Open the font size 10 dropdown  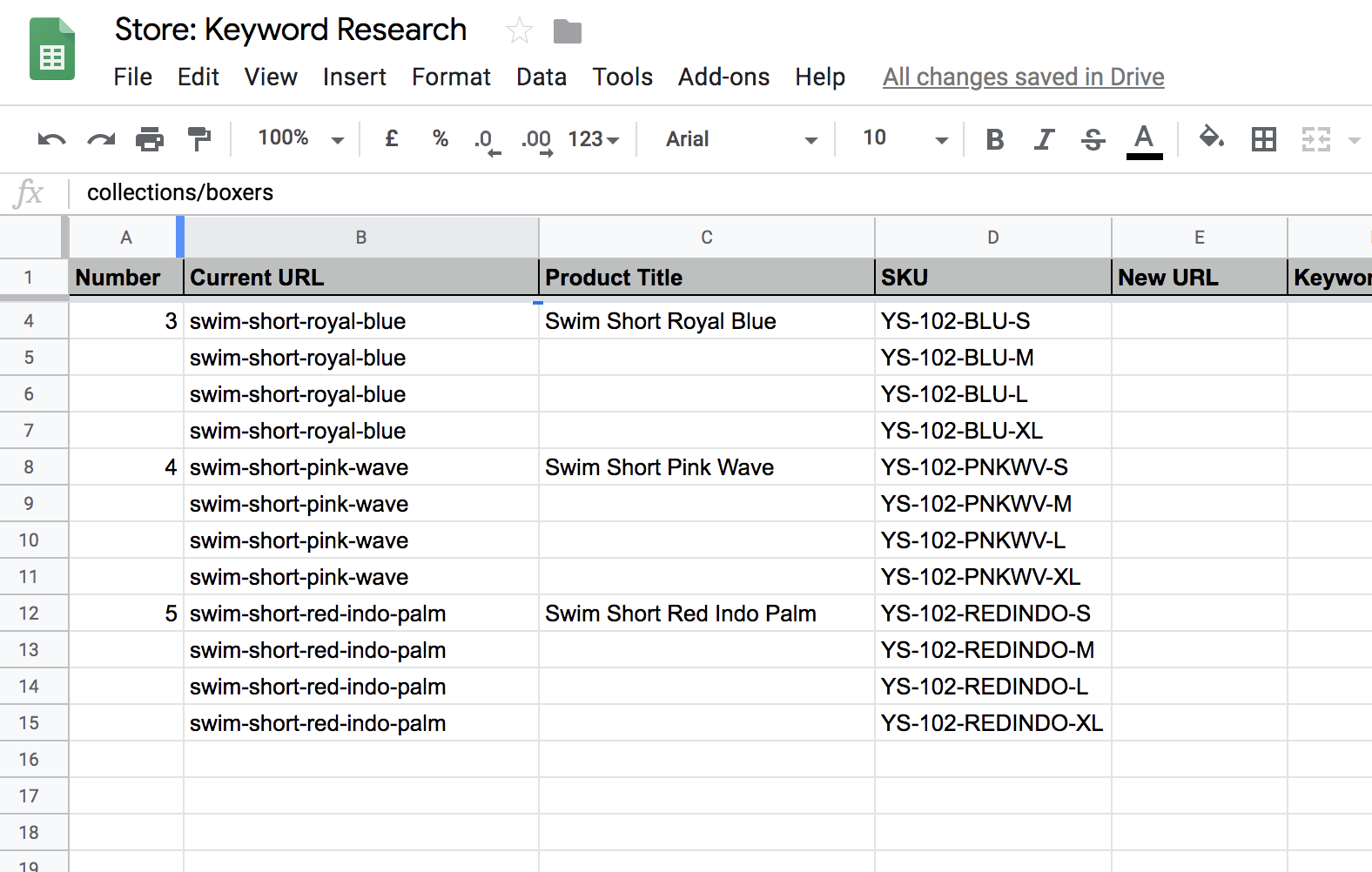(x=904, y=139)
